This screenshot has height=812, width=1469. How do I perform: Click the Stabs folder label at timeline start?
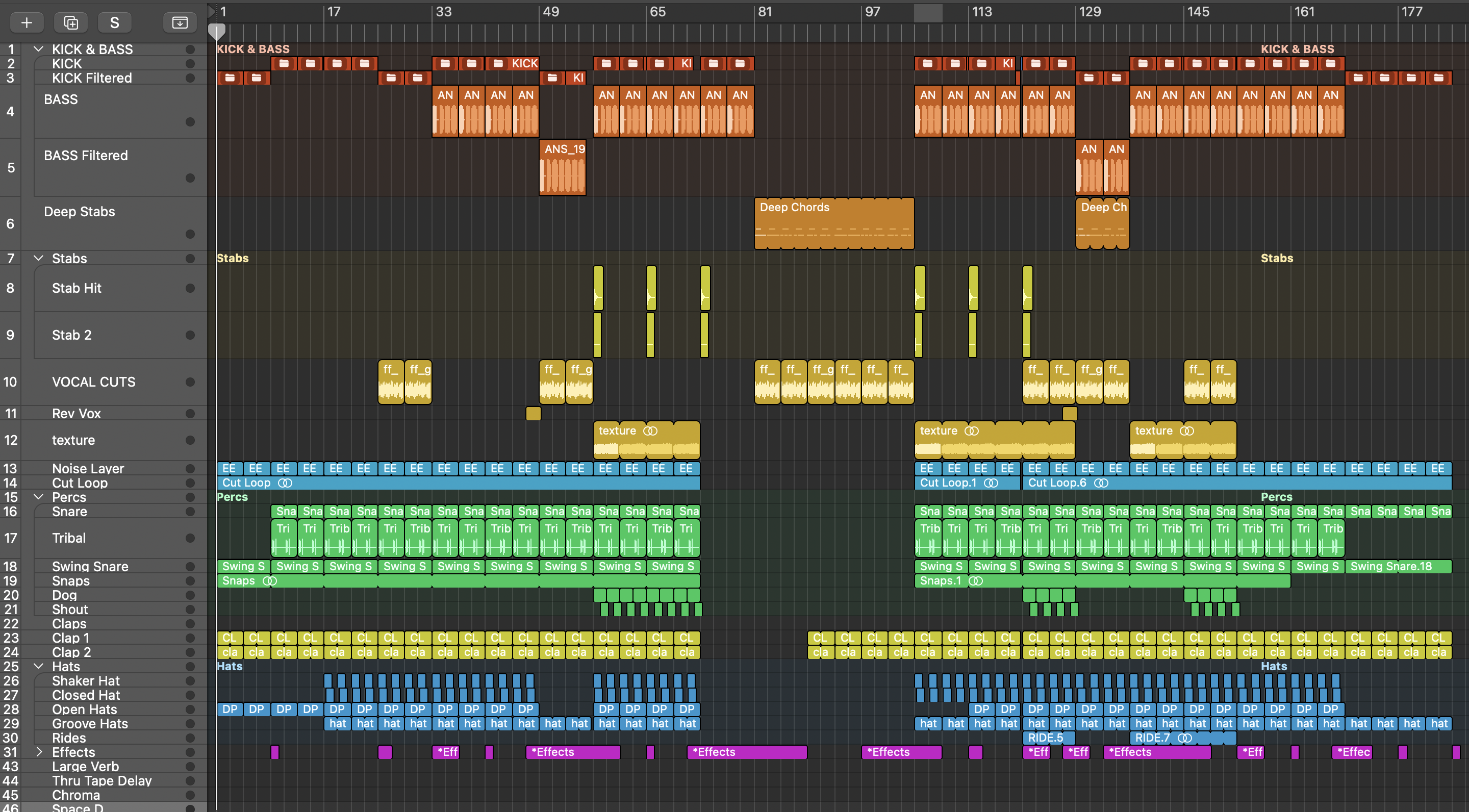[233, 258]
